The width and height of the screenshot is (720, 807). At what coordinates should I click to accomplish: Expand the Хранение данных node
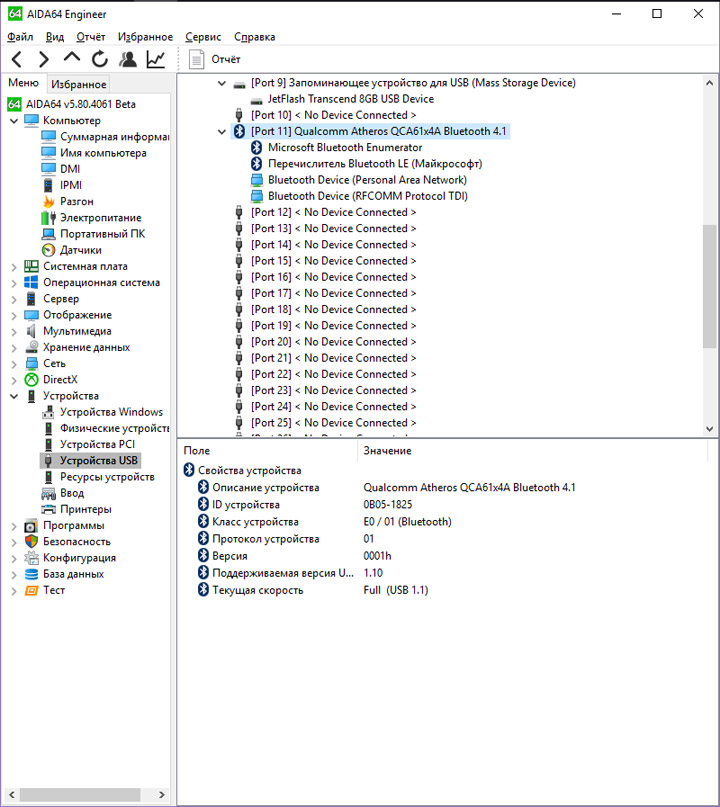click(x=14, y=348)
